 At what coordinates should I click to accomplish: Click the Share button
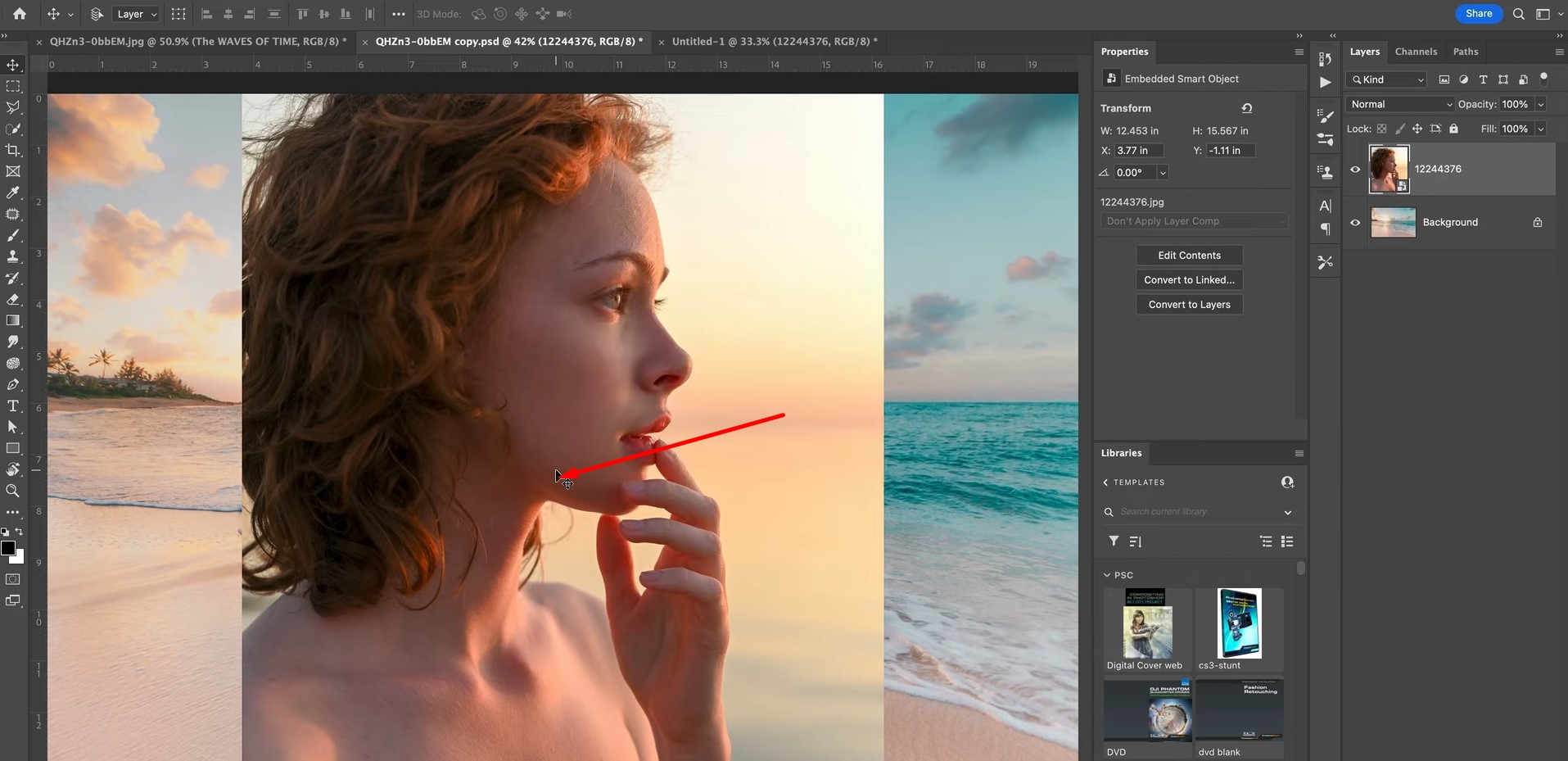click(1479, 13)
